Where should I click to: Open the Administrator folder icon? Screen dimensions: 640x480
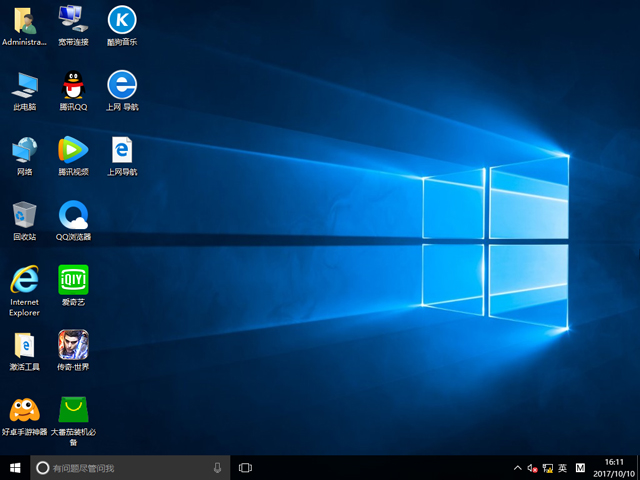[x=24, y=20]
